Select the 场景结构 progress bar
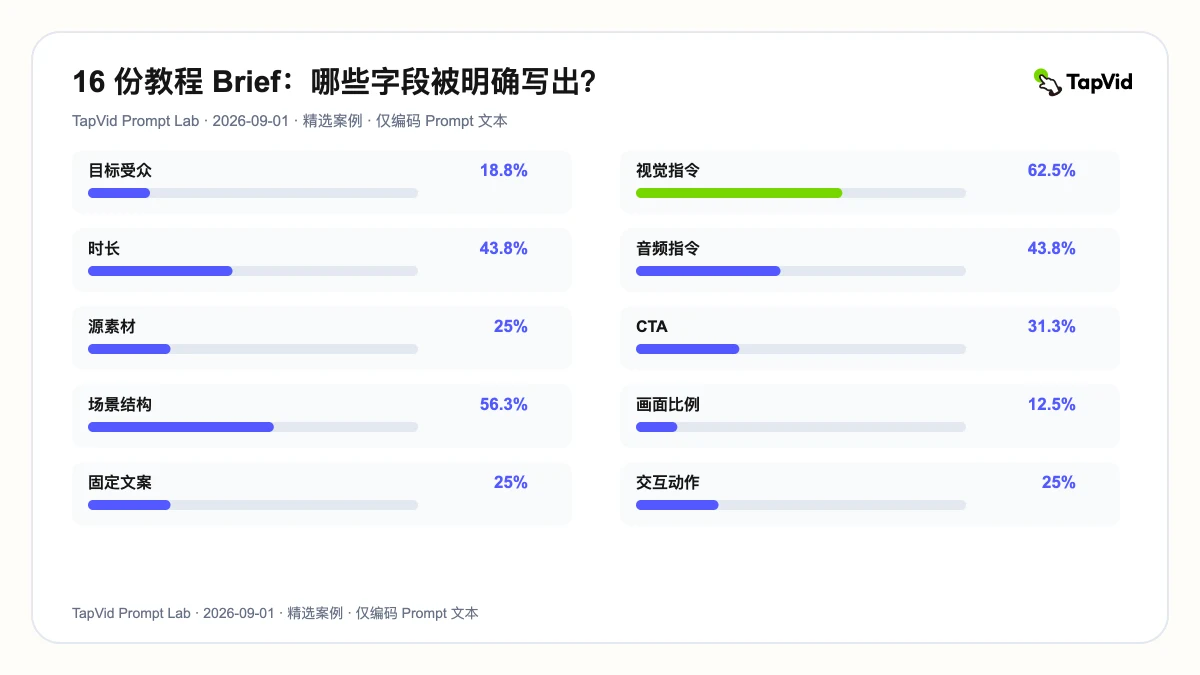Viewport: 1200px width, 675px height. (x=253, y=427)
